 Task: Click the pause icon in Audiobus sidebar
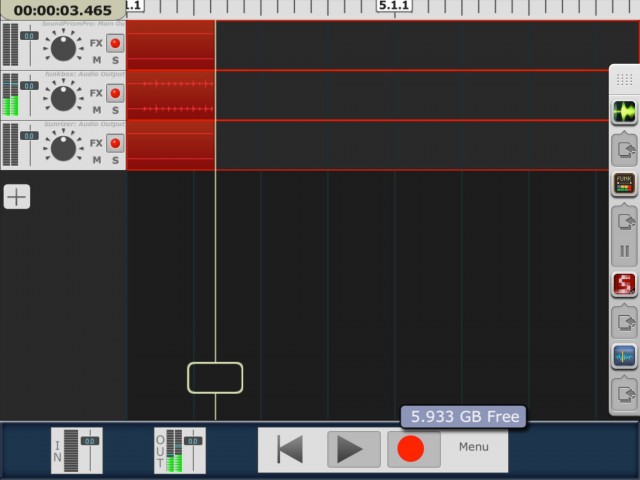(624, 251)
